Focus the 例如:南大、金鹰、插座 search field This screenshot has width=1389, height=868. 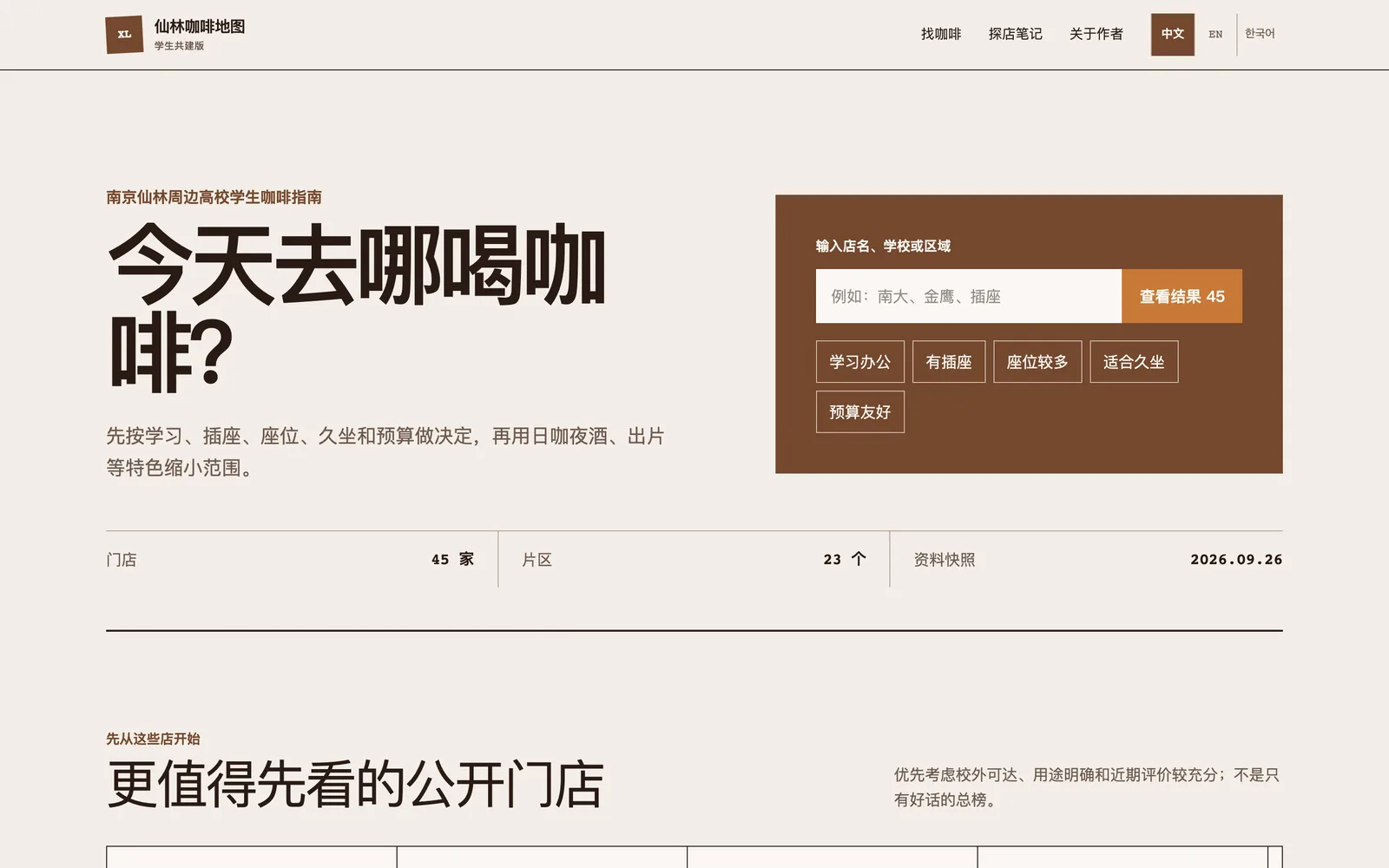coord(969,296)
